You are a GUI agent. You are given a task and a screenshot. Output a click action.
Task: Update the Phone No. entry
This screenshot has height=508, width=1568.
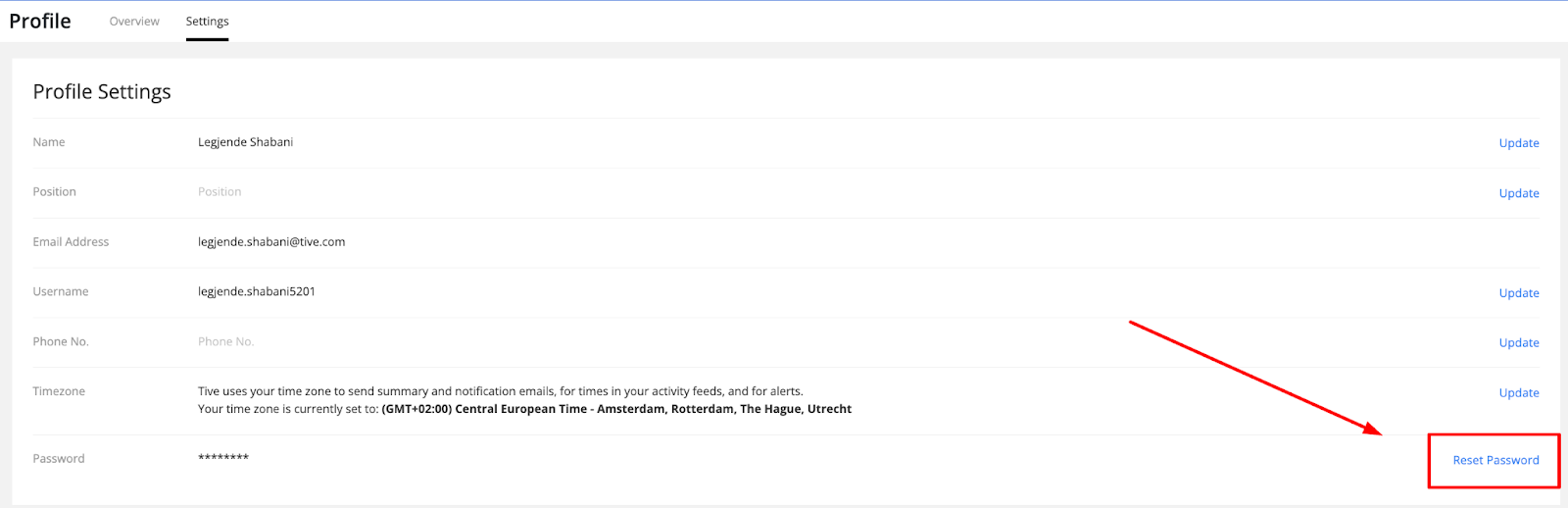[1518, 343]
